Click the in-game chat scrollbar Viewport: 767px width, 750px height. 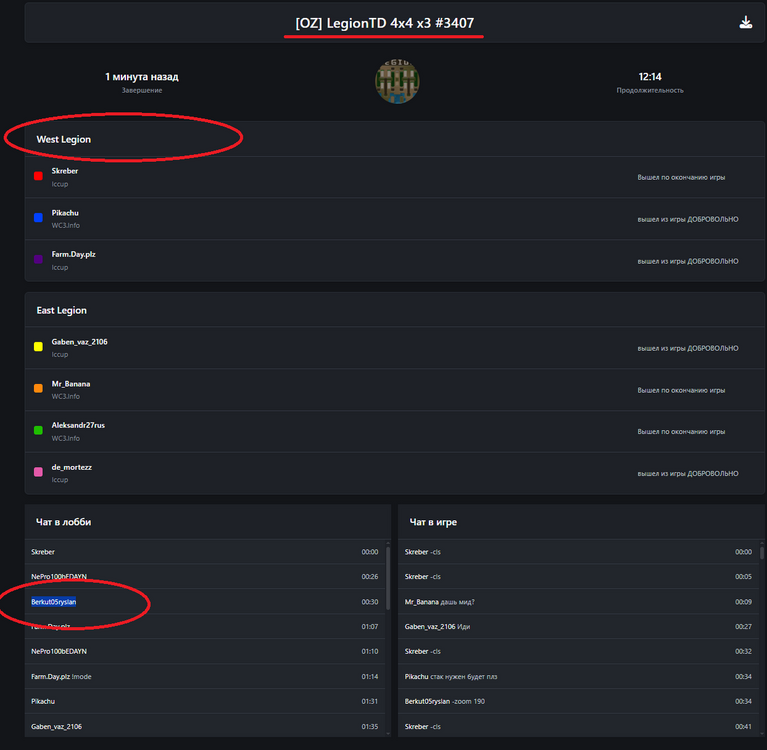point(761,552)
